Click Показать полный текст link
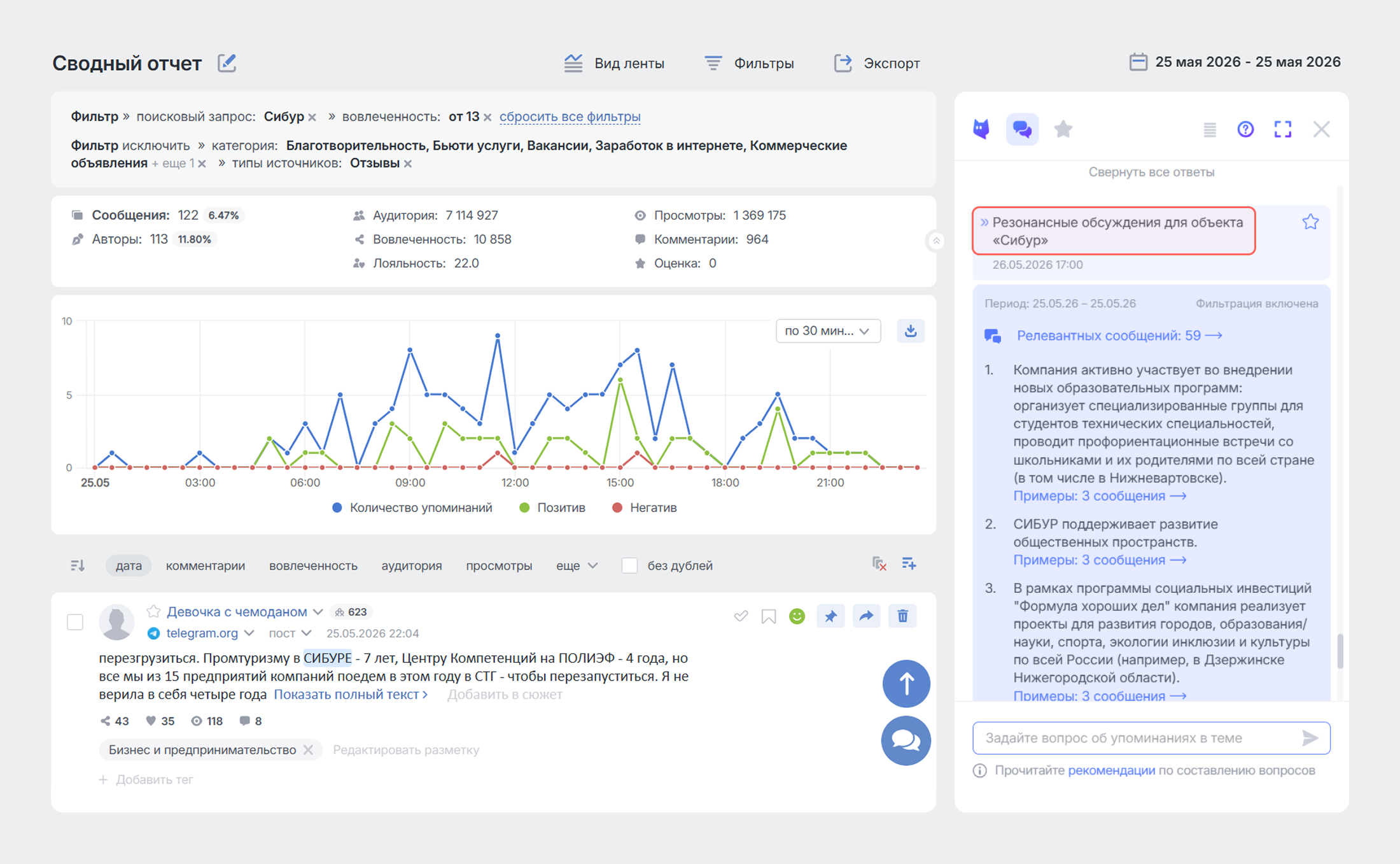Image resolution: width=1400 pixels, height=864 pixels. click(351, 695)
